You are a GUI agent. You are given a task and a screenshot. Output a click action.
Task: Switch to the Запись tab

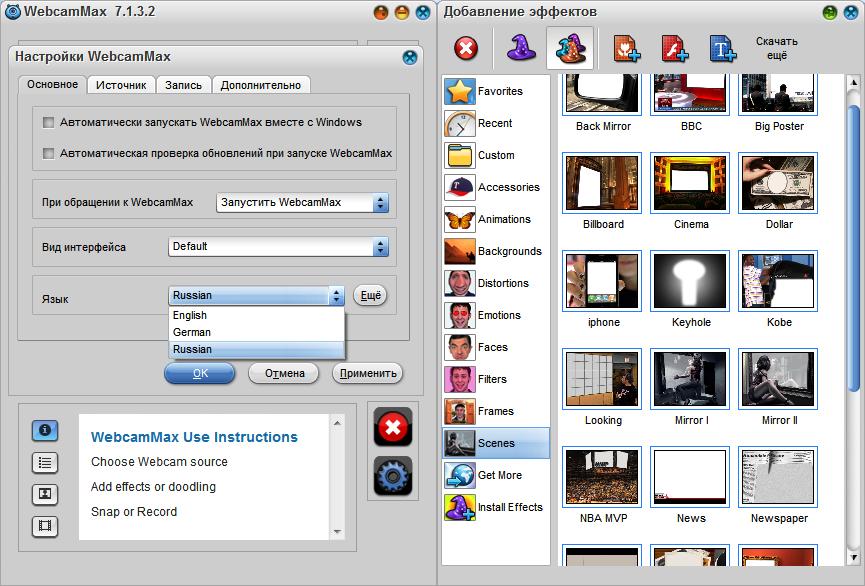point(183,85)
